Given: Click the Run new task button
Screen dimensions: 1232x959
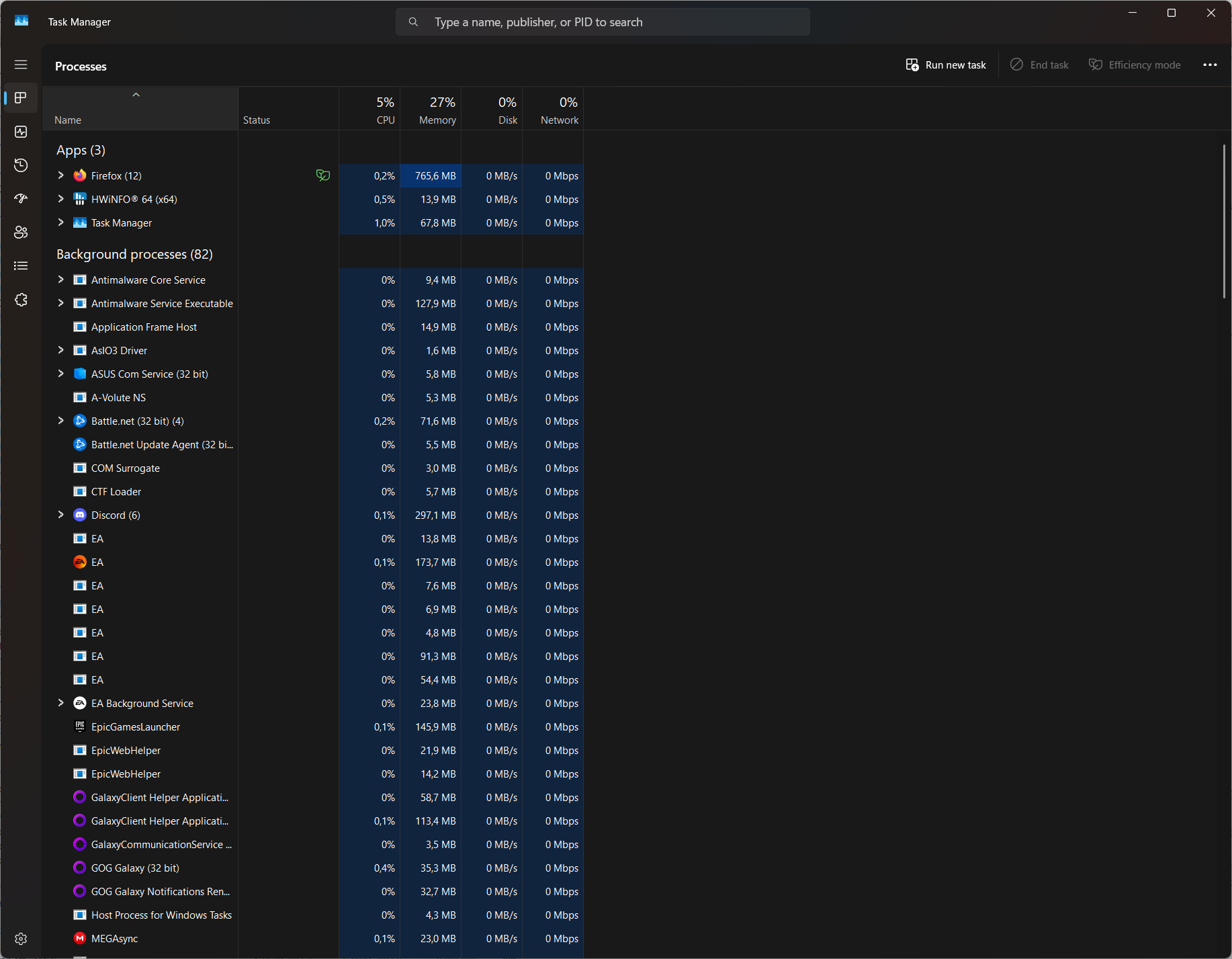Looking at the screenshot, I should tap(946, 65).
